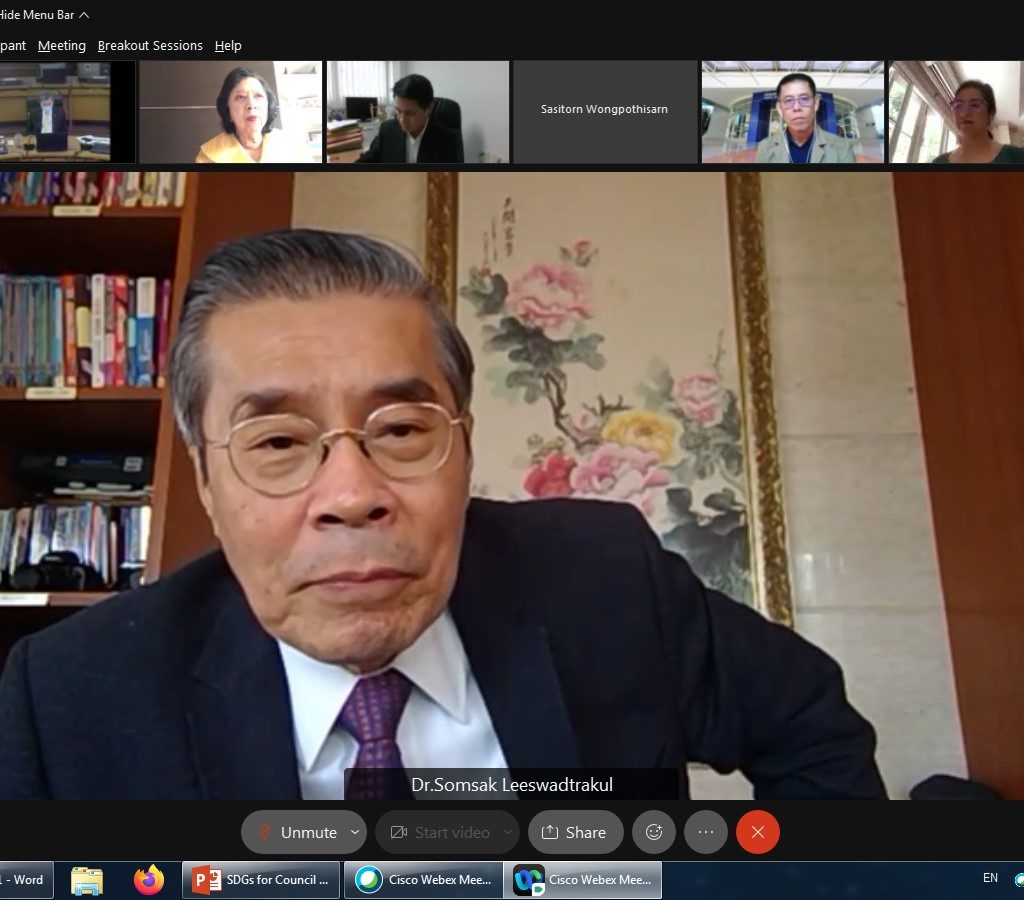Select Sasitorn Wongpothisarn participant tile

[x=604, y=111]
